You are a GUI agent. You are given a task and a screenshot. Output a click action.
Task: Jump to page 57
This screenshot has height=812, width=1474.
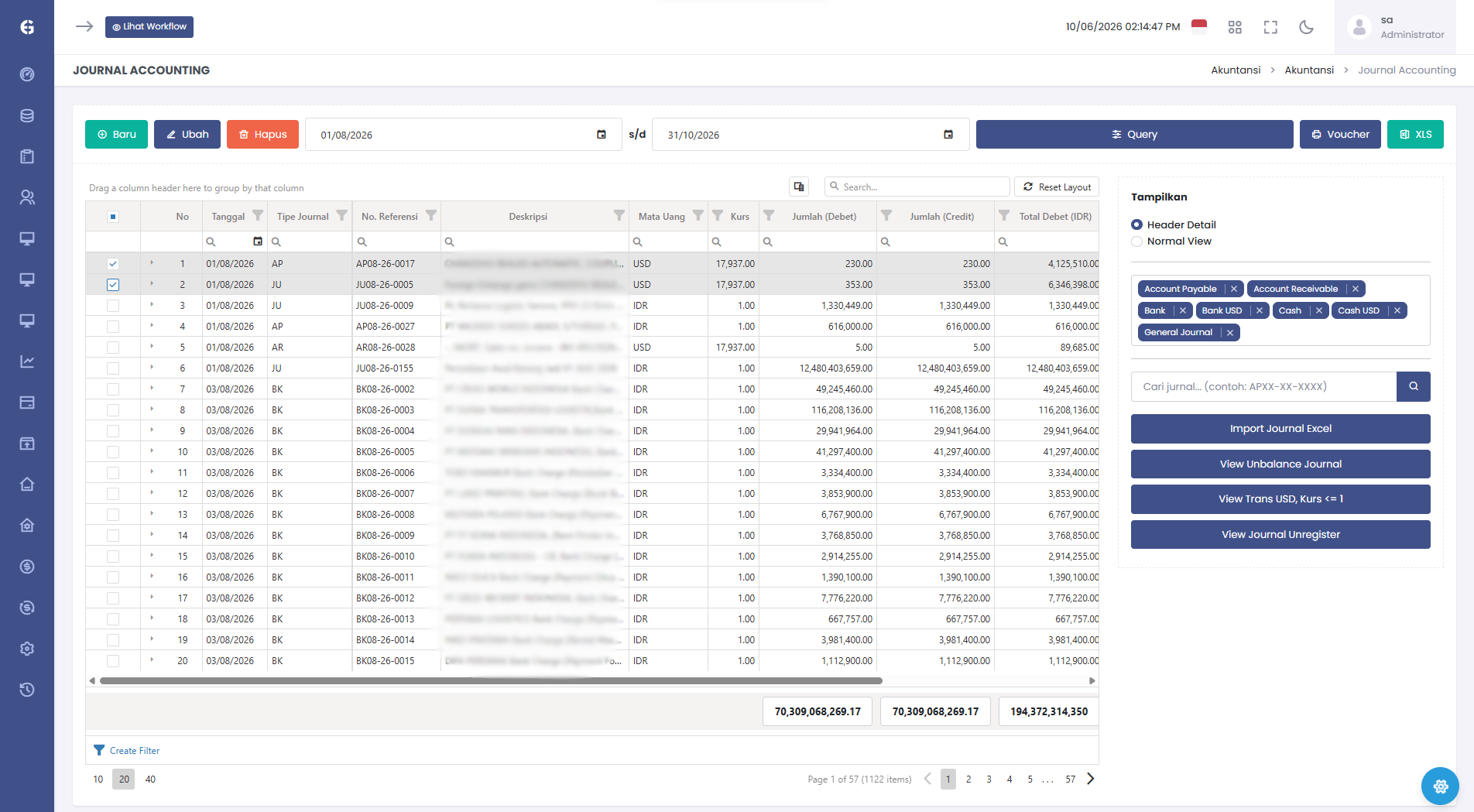[1070, 779]
